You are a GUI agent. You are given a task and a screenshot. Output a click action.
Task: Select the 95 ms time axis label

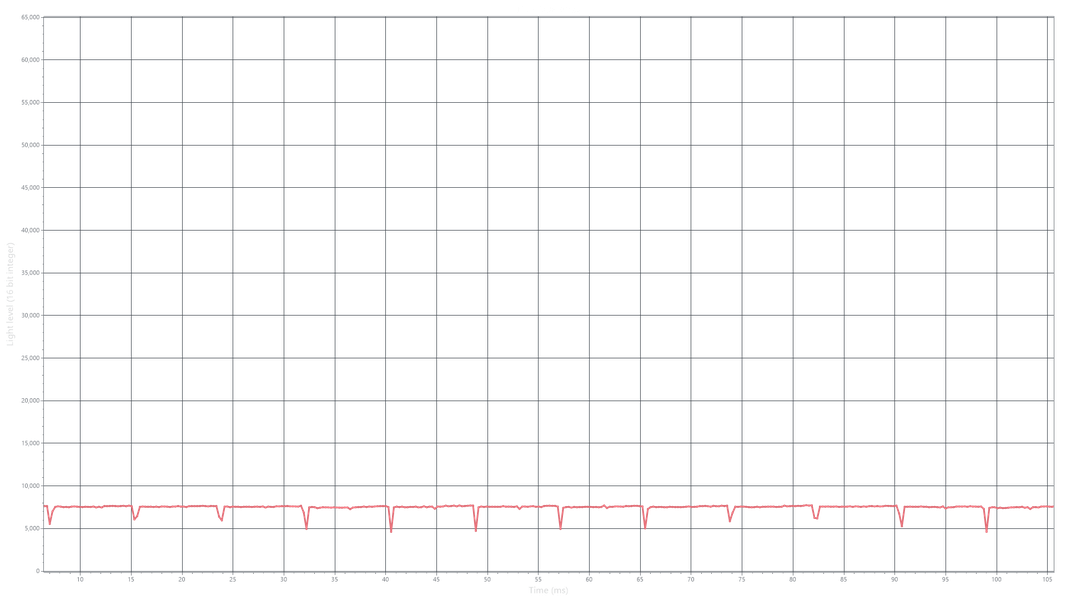946,580
